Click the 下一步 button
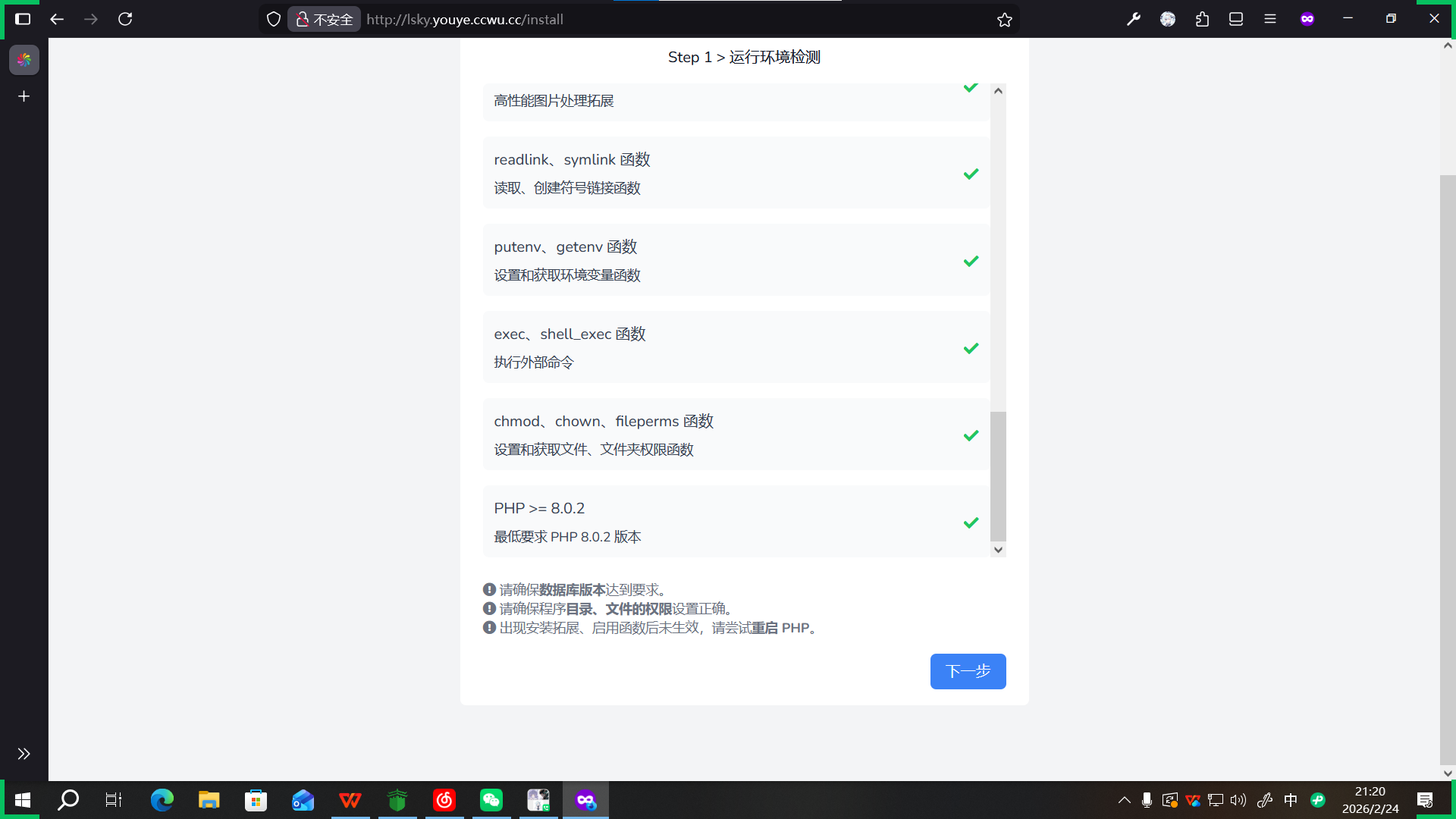 pos(968,671)
